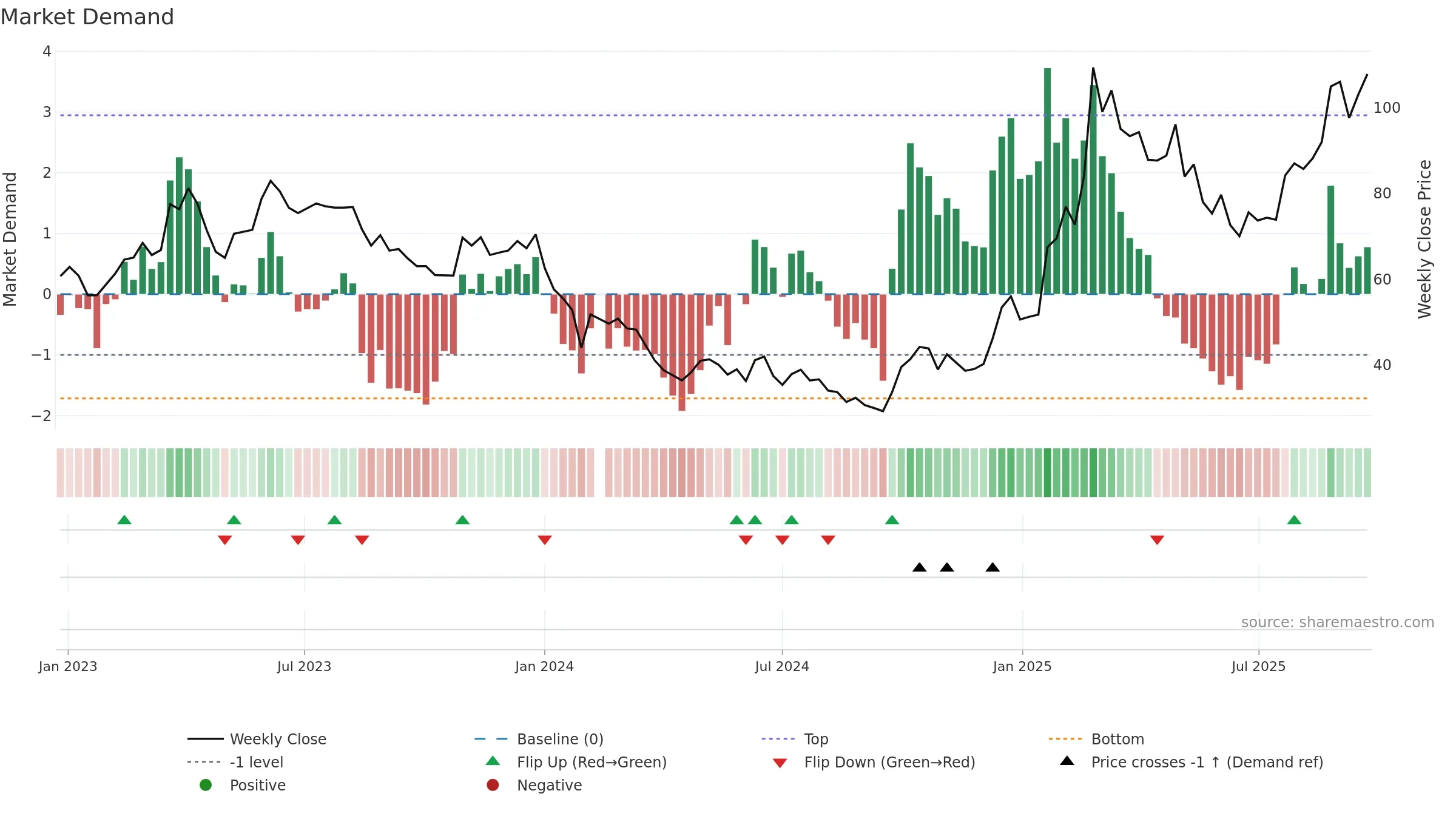
Task: Click the Weekly Close Price axis label
Action: coord(1424,239)
